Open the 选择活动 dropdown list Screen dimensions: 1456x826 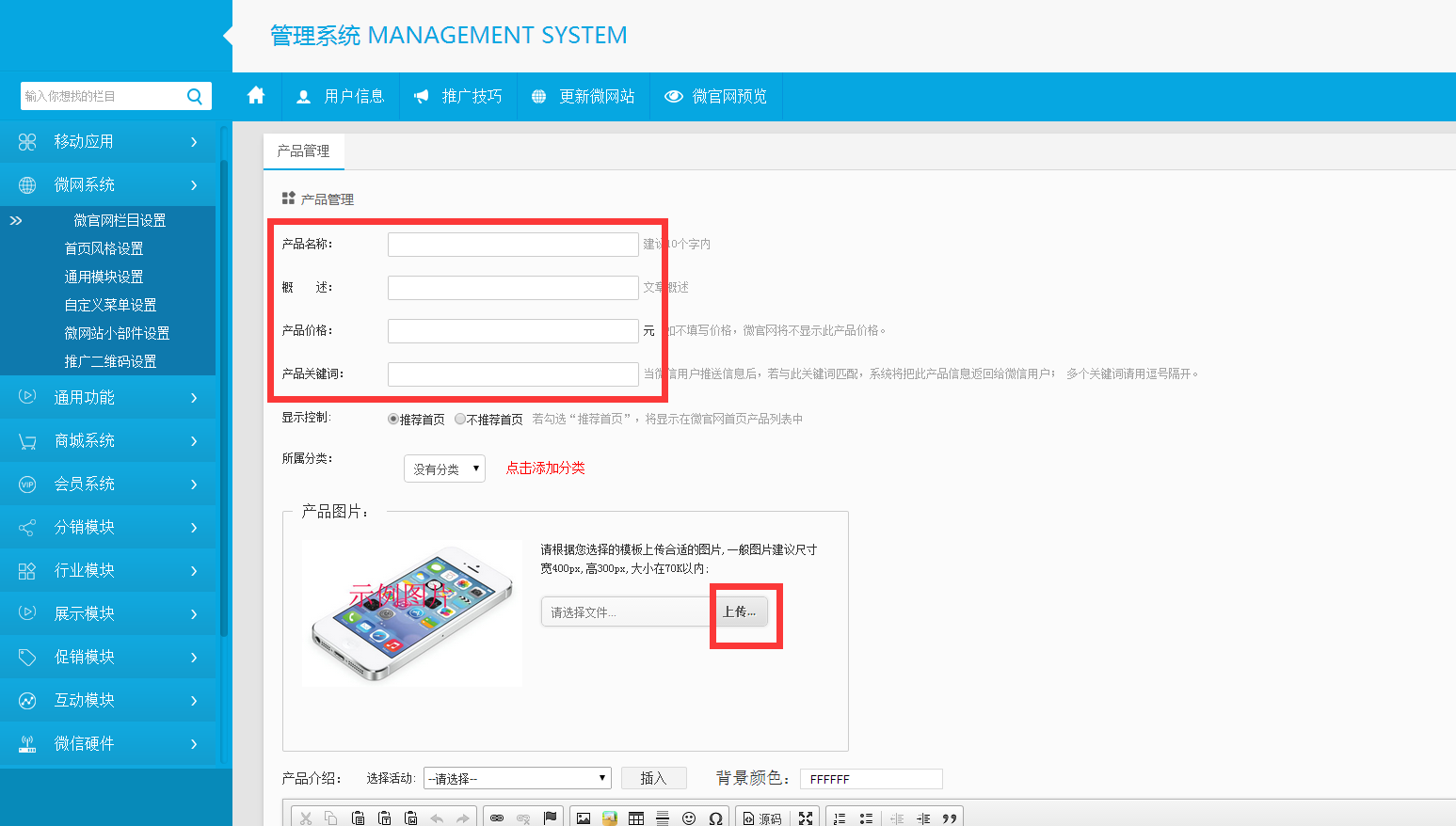point(517,779)
